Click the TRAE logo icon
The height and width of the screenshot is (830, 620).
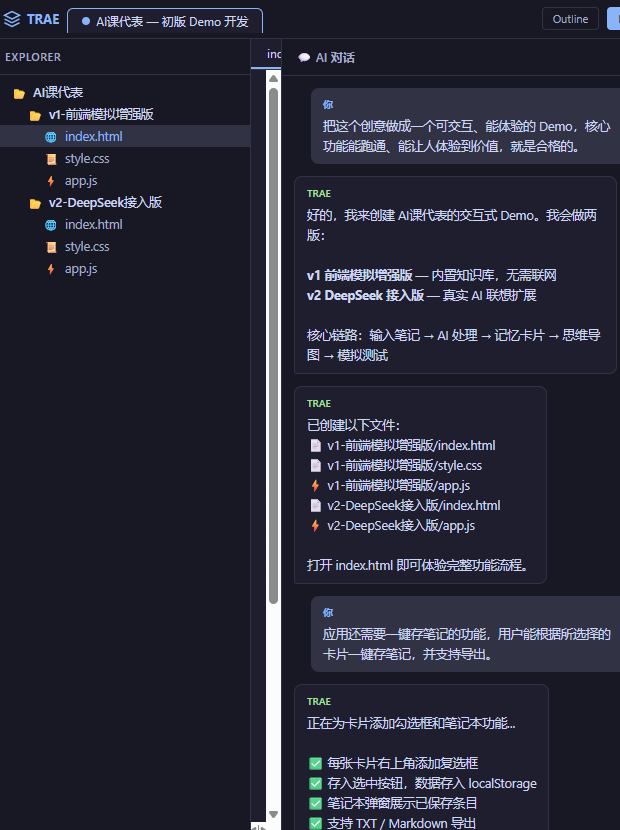(12, 20)
